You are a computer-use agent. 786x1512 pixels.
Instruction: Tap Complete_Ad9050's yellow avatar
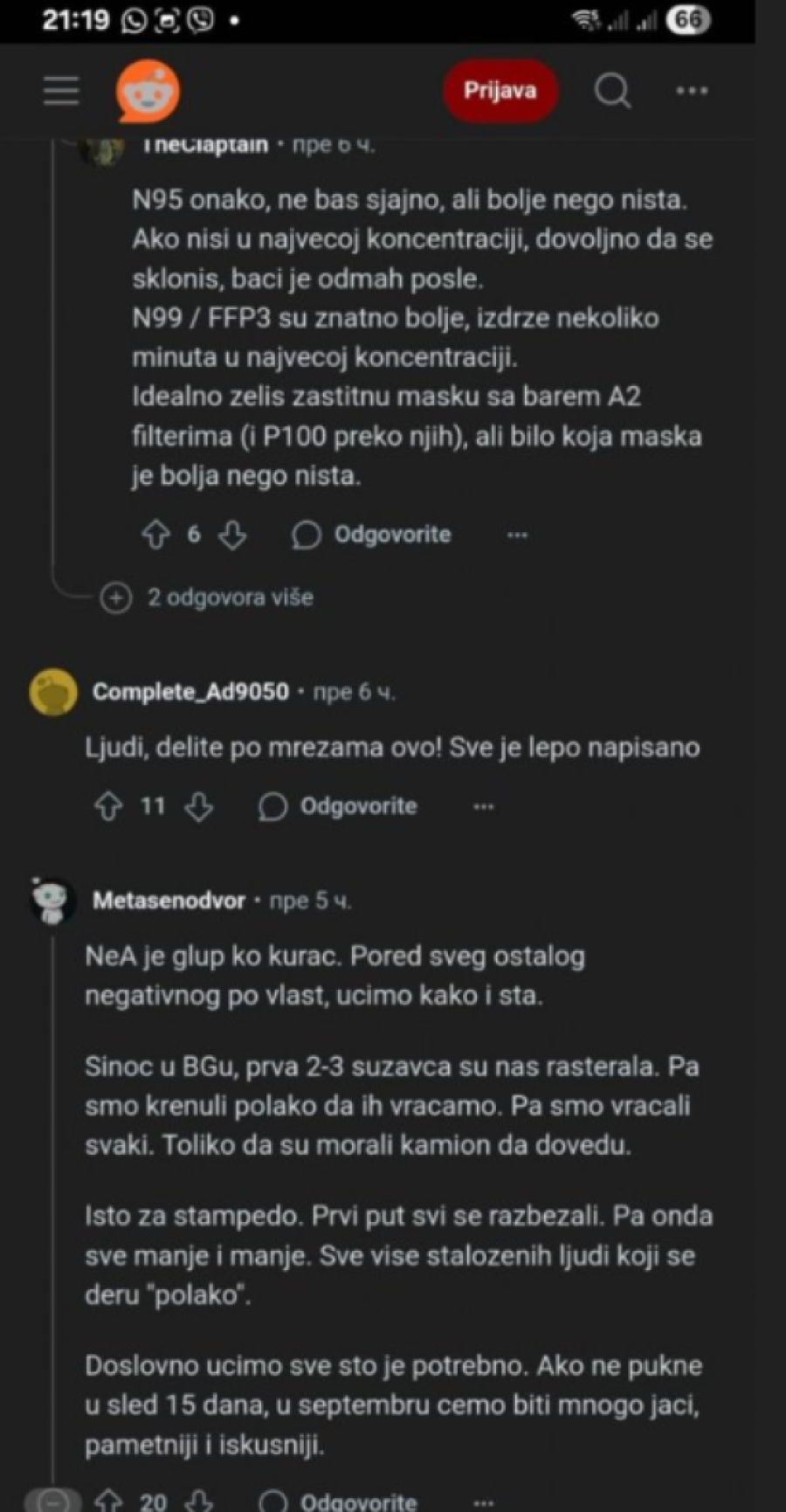pos(53,693)
